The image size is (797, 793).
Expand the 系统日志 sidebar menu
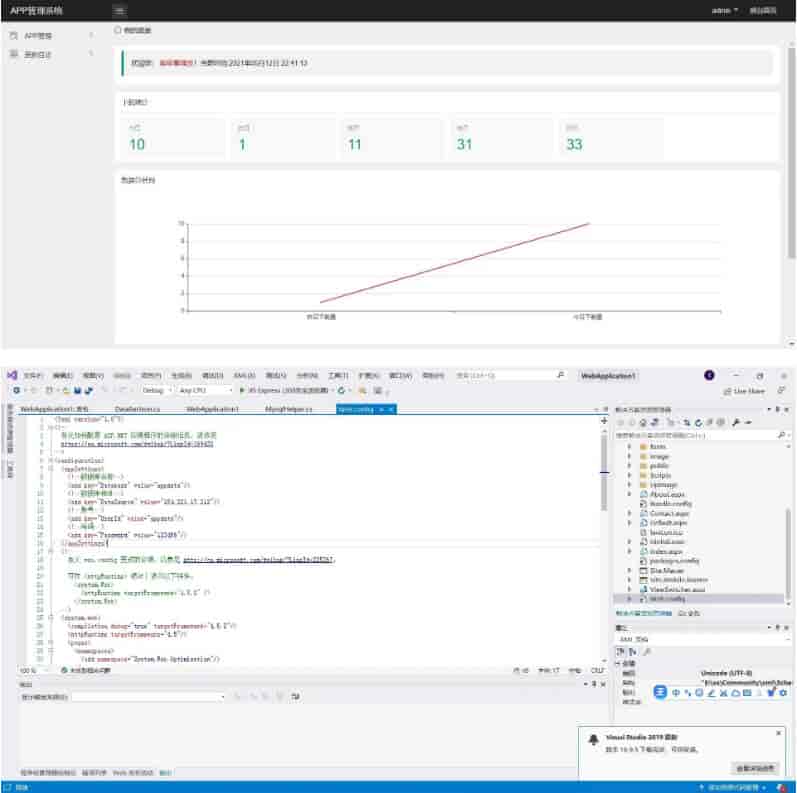coord(38,54)
